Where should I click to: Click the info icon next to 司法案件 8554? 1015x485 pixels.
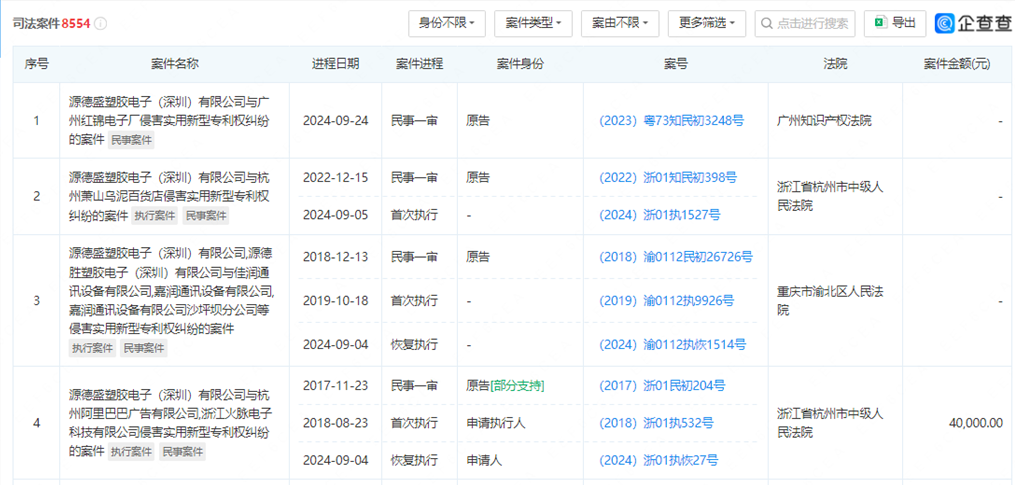[x=100, y=24]
